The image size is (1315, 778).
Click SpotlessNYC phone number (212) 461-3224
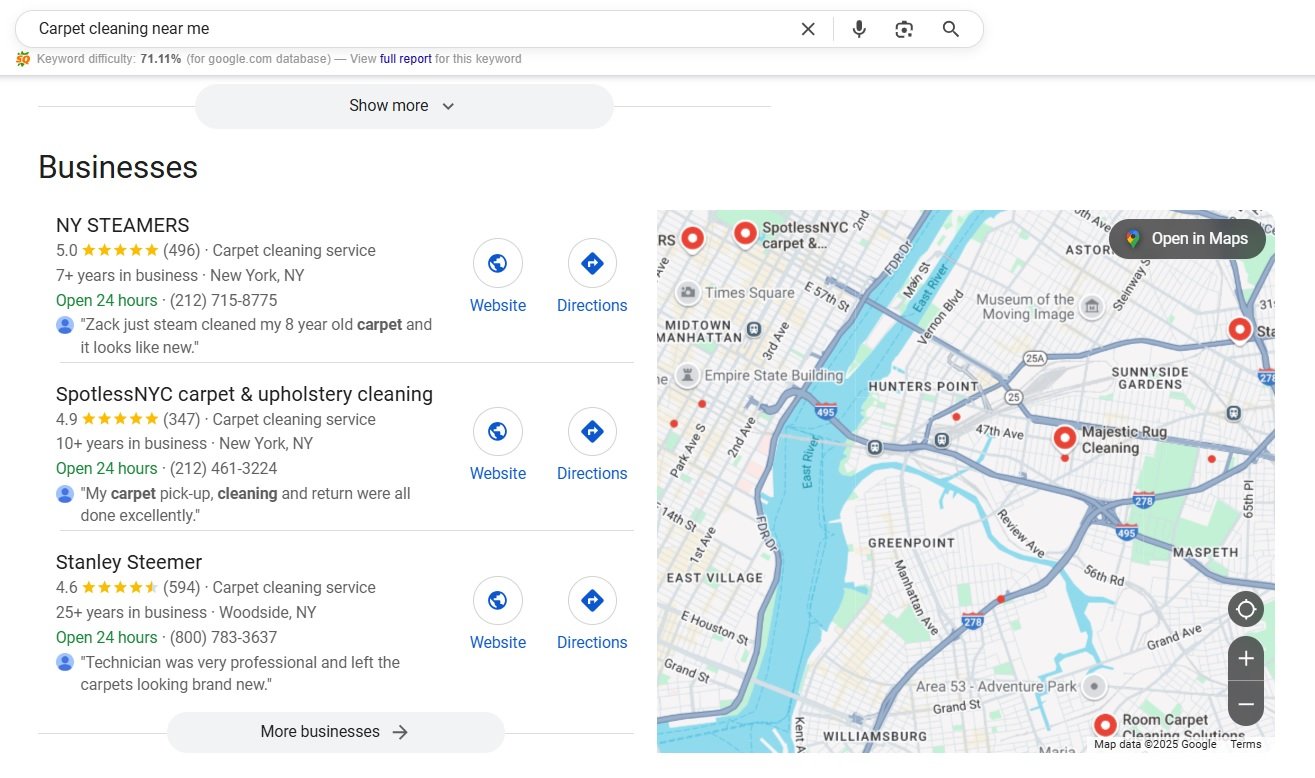(224, 468)
